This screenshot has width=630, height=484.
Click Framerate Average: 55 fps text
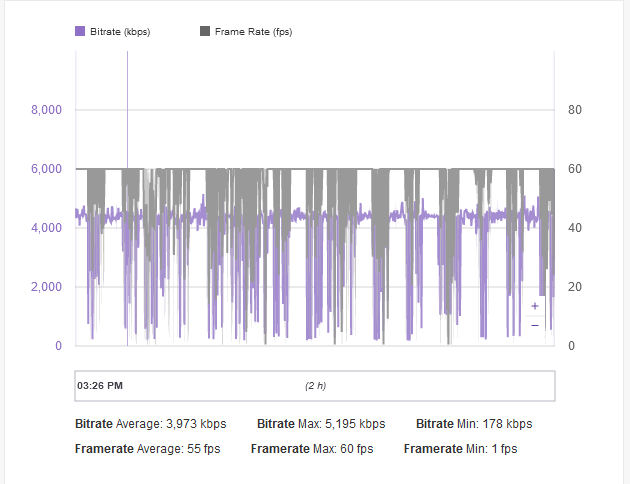[147, 449]
